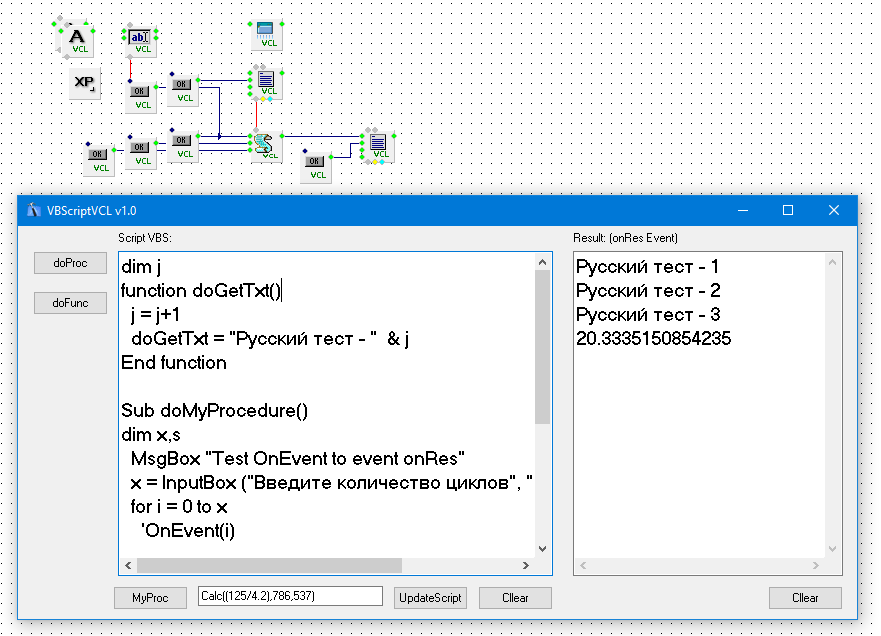
Task: Select the upper Memo component below the form icon
Action: point(266,84)
